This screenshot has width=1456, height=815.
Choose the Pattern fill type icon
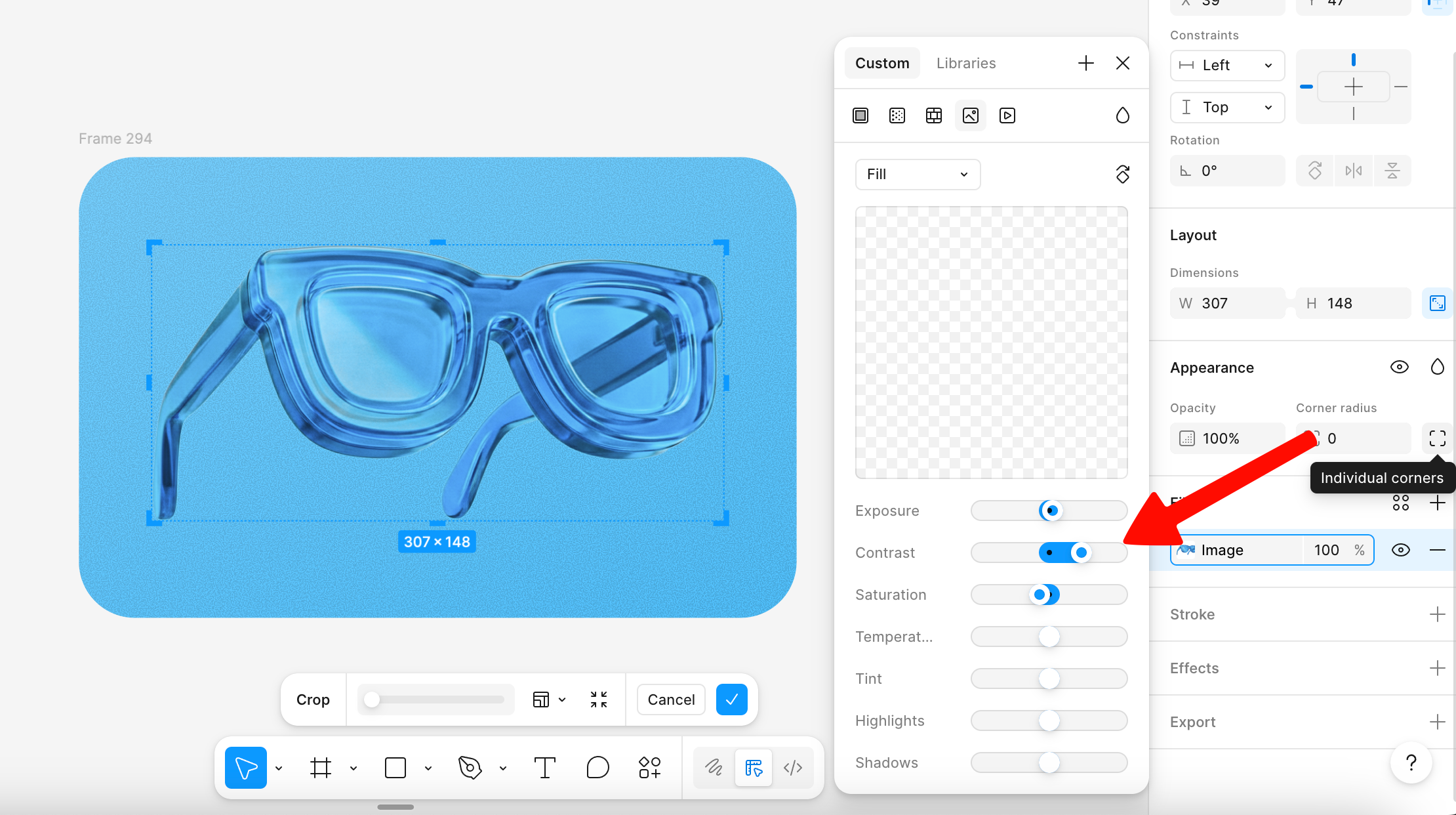[897, 115]
